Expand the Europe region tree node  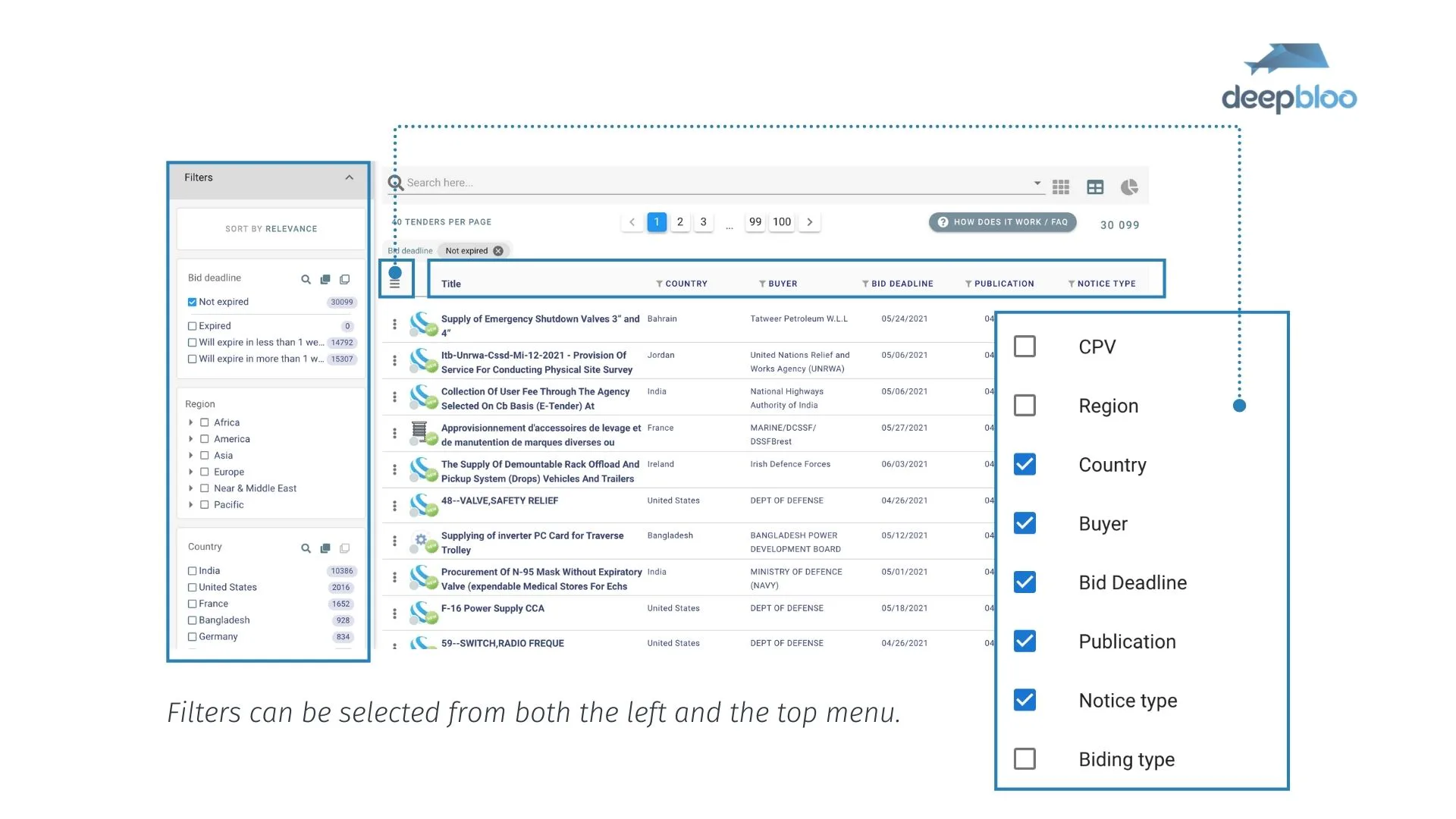190,472
